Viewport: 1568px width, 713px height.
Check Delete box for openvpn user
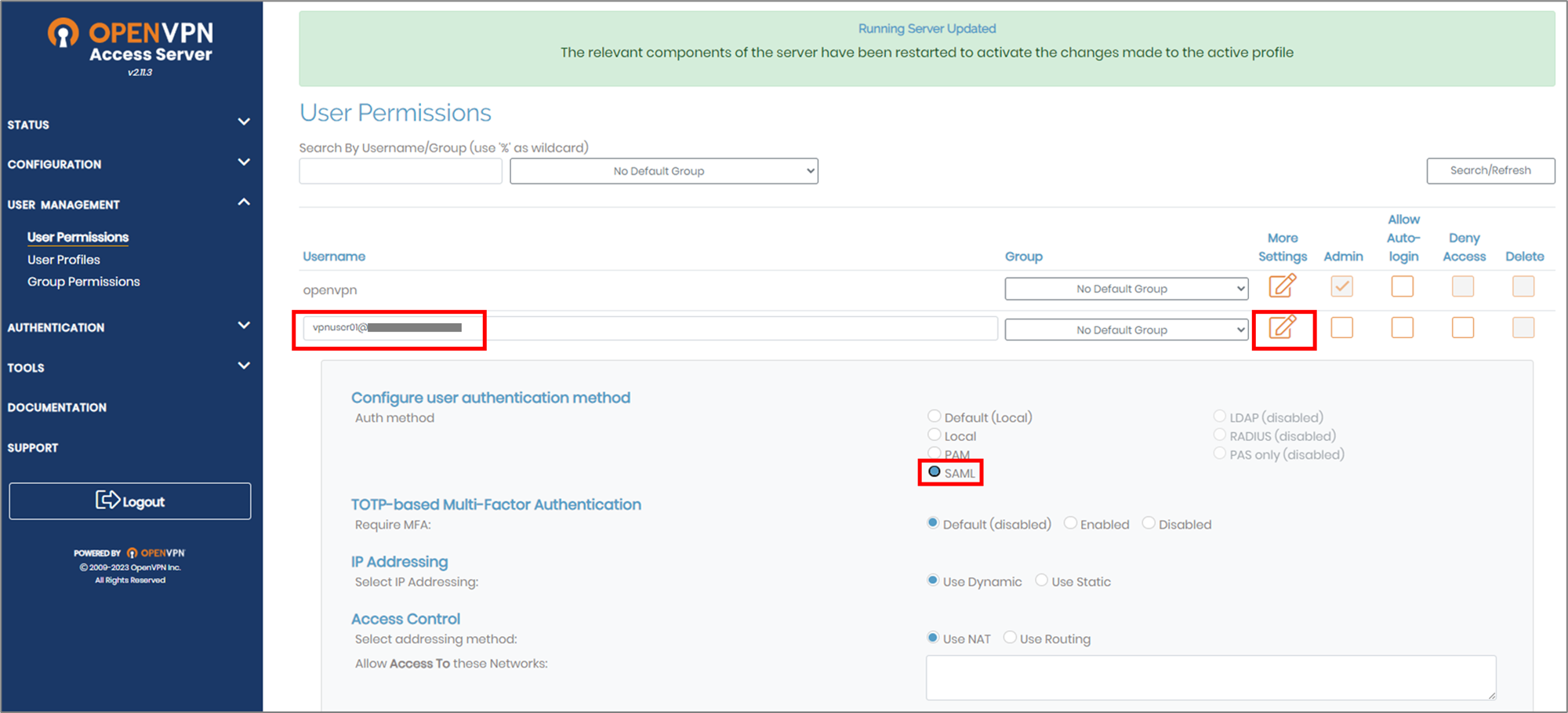(x=1523, y=286)
